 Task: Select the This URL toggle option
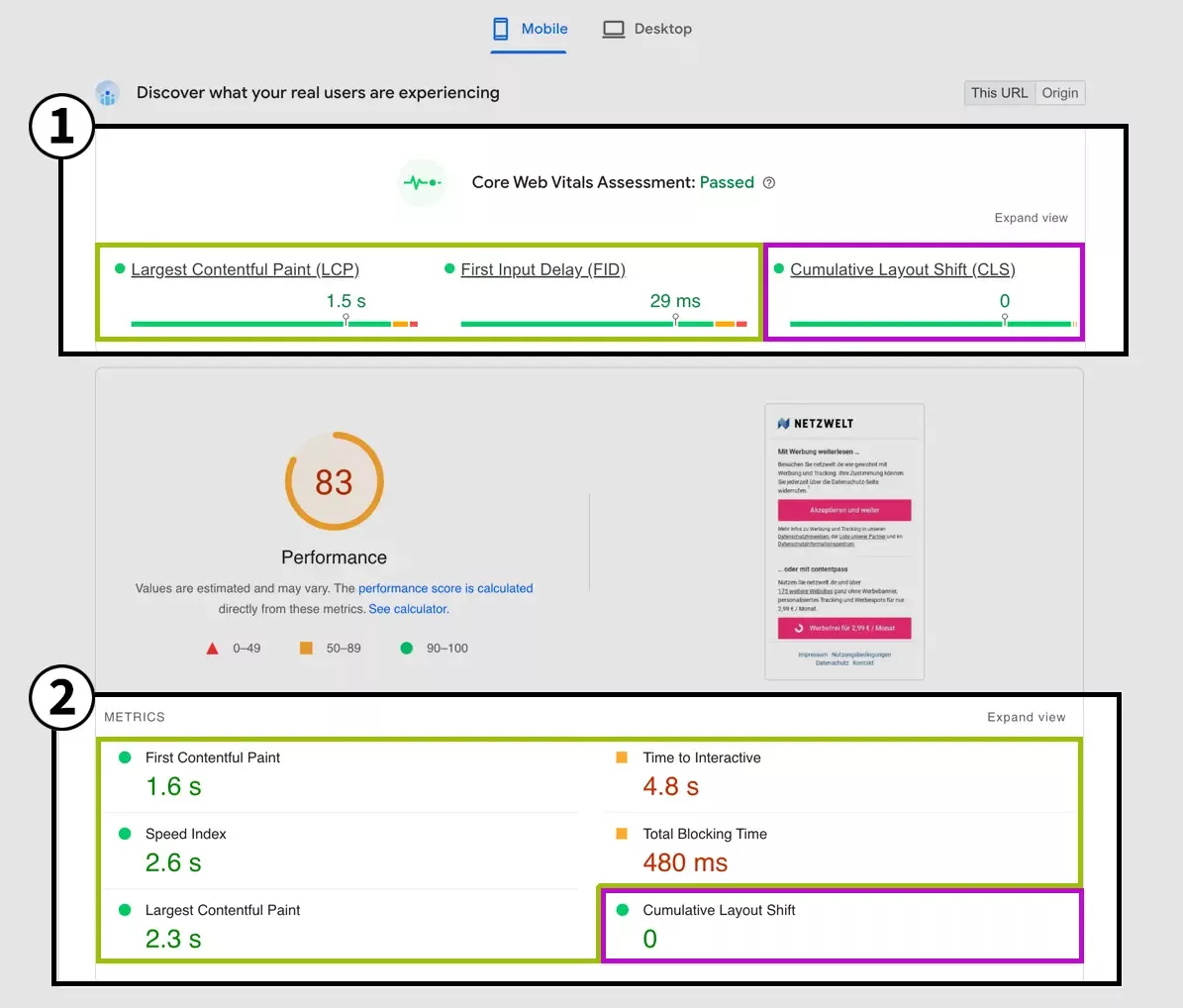point(999,93)
